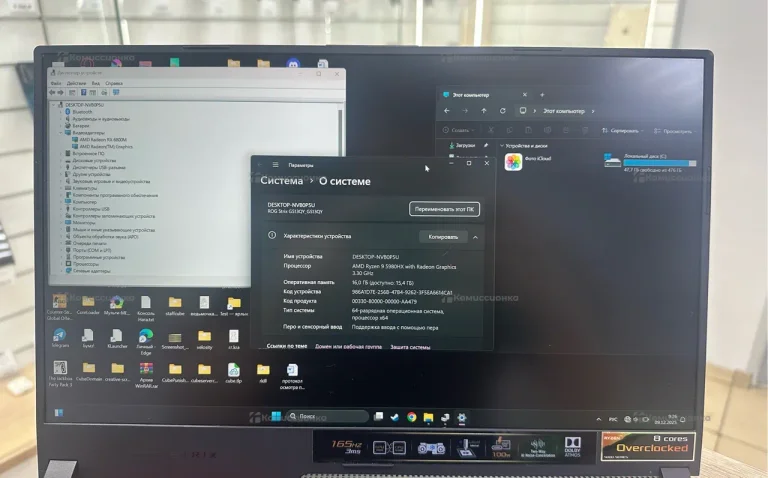Click the Explorer refresh icon
This screenshot has height=478, width=768.
(503, 111)
